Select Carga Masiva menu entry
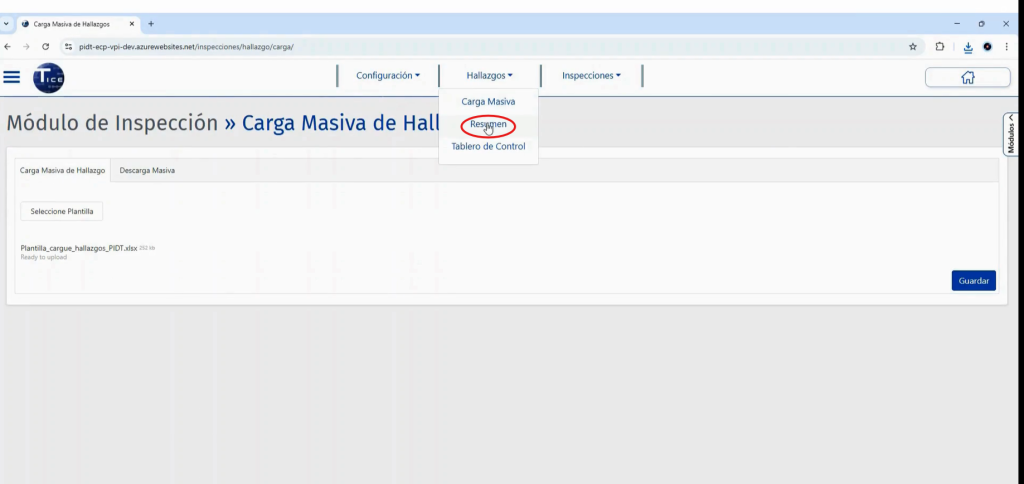This screenshot has width=1024, height=484. point(488,102)
